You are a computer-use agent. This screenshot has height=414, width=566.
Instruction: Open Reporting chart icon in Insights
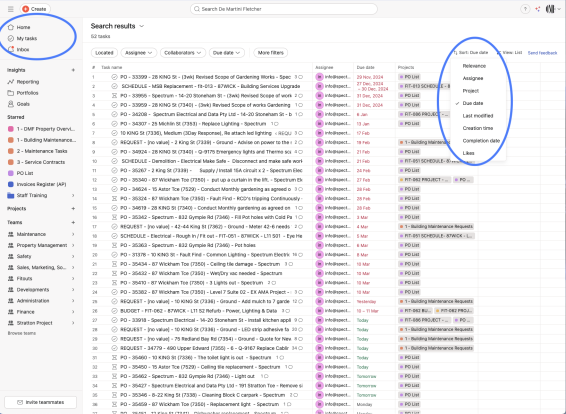(11, 82)
